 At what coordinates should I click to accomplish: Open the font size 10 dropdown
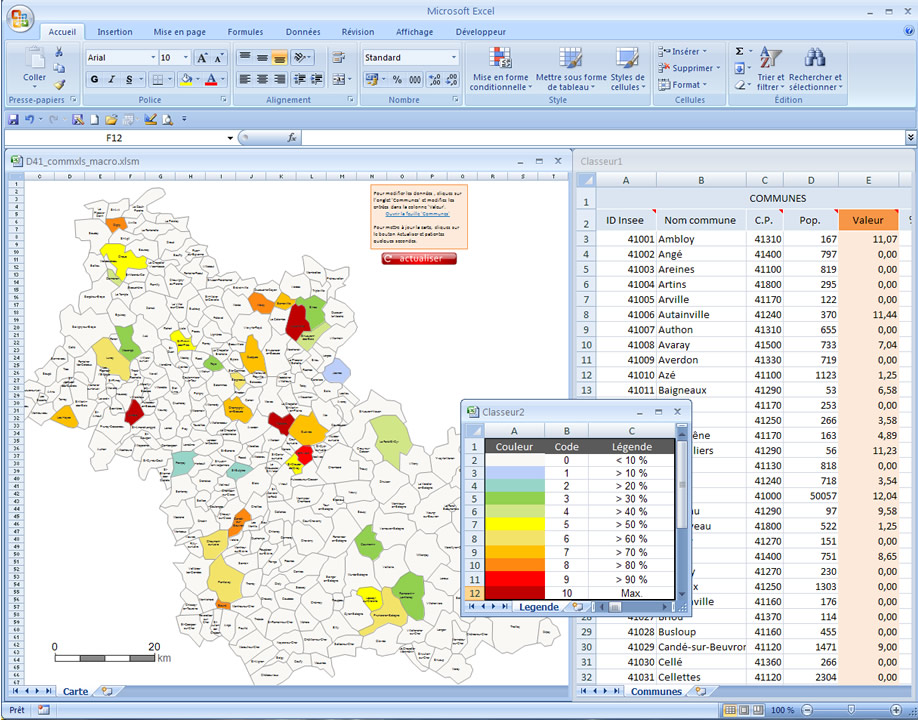tap(186, 57)
